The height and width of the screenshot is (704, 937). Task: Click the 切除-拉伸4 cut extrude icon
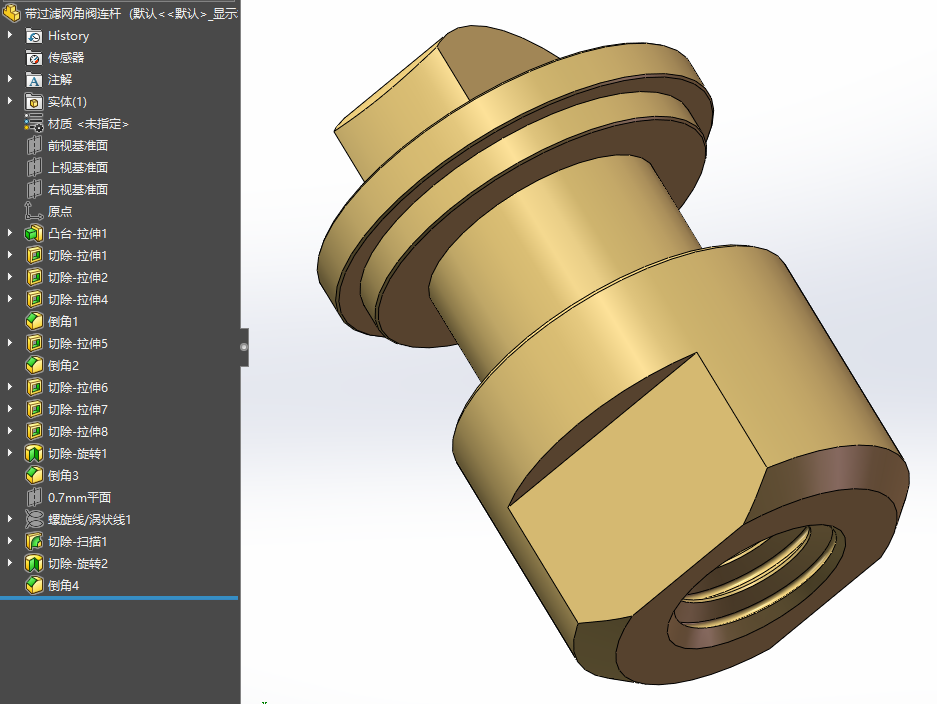[34, 299]
